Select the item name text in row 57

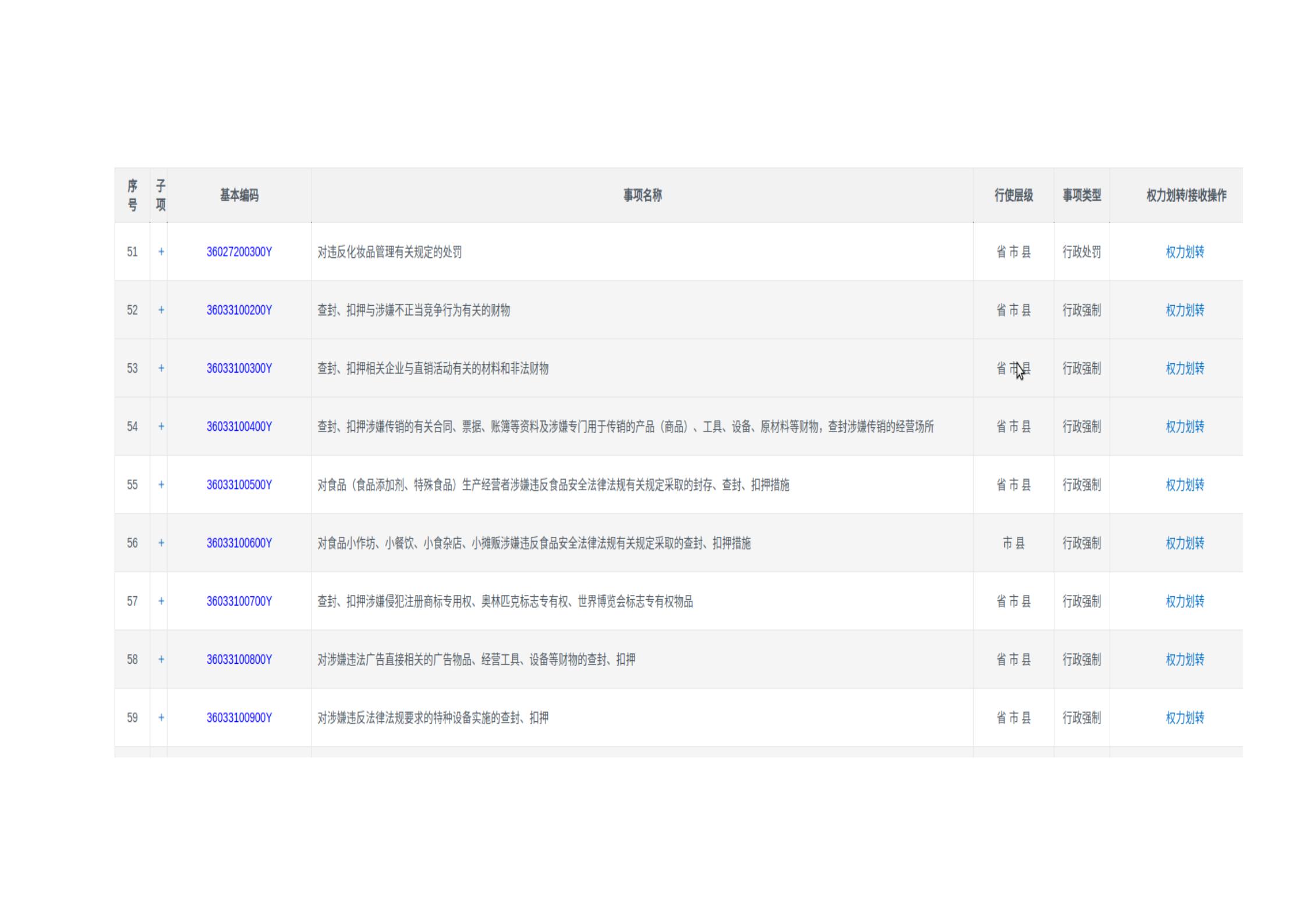(x=505, y=601)
